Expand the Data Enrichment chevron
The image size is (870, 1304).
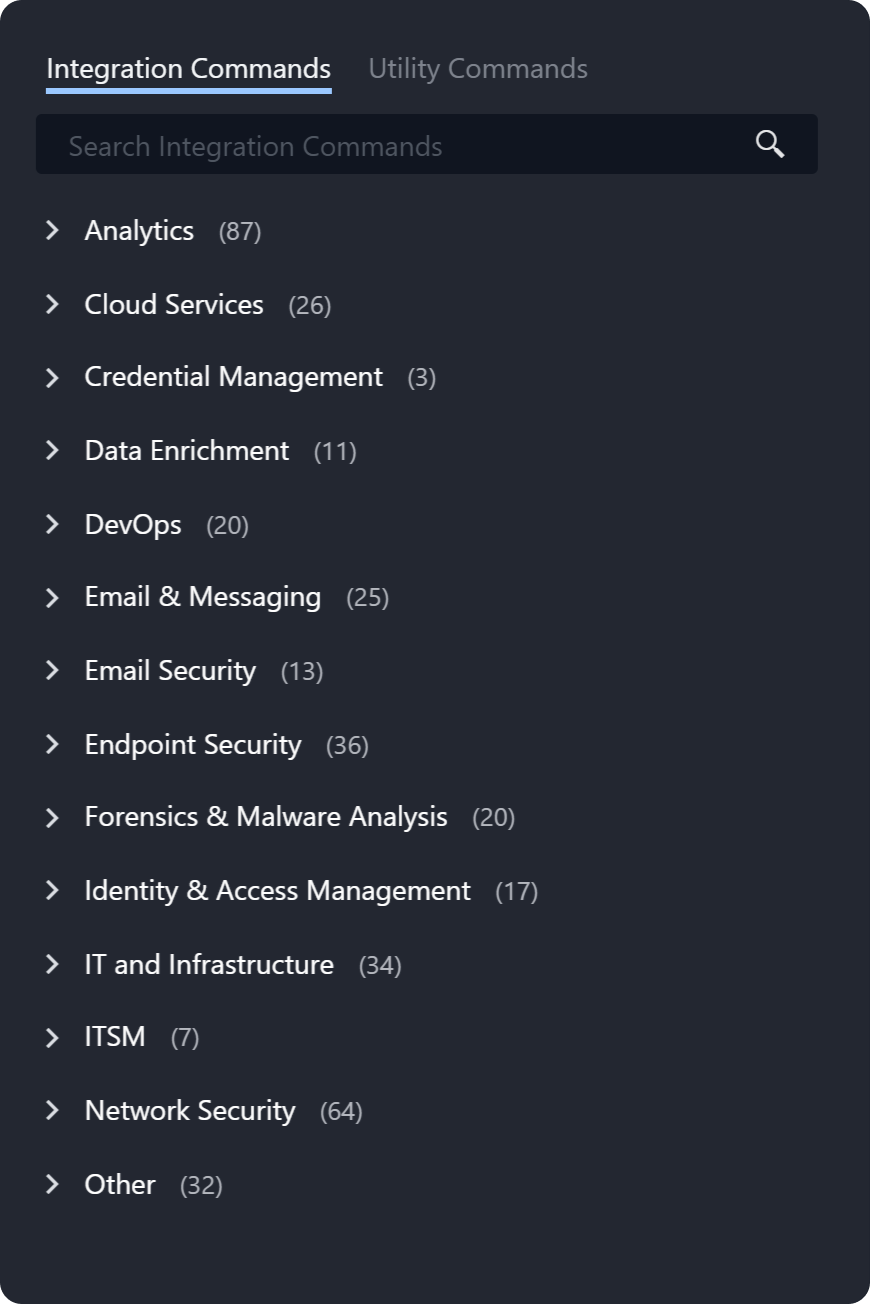click(x=53, y=451)
